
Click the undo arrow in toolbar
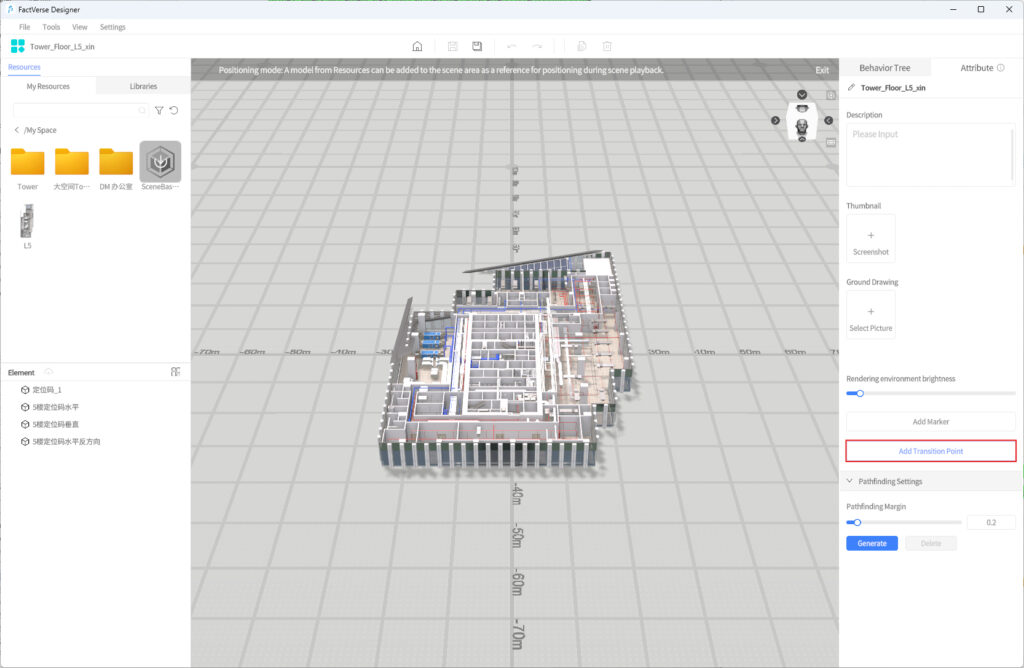point(511,46)
